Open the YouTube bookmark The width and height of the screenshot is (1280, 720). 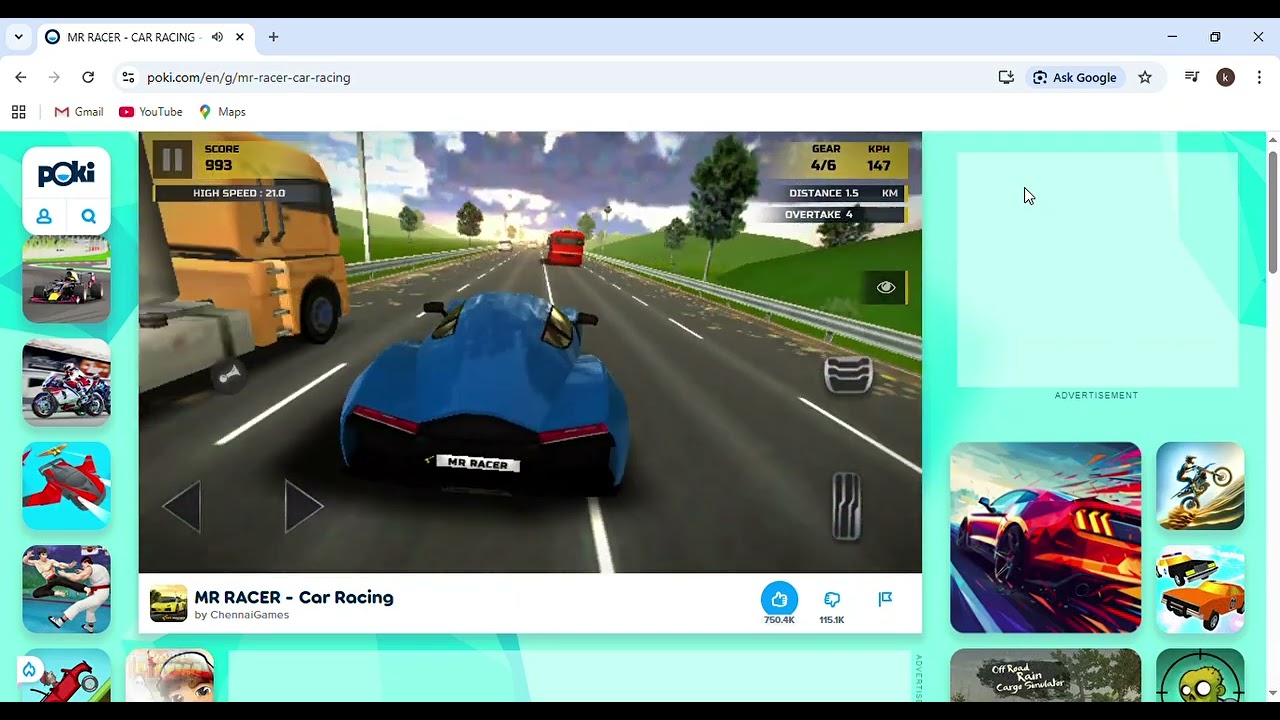pos(151,112)
